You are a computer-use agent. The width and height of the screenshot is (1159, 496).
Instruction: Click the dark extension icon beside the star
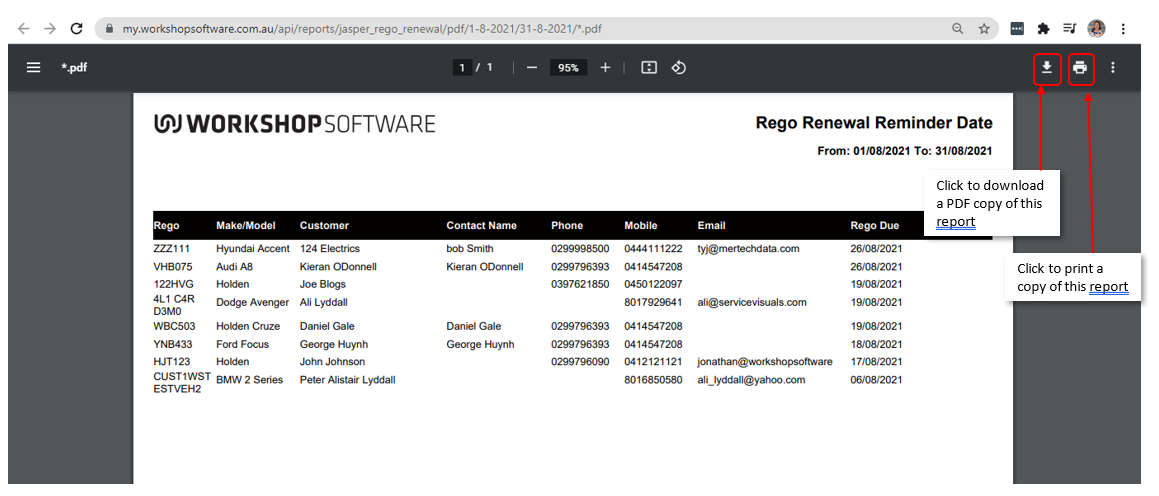pyautogui.click(x=1017, y=29)
